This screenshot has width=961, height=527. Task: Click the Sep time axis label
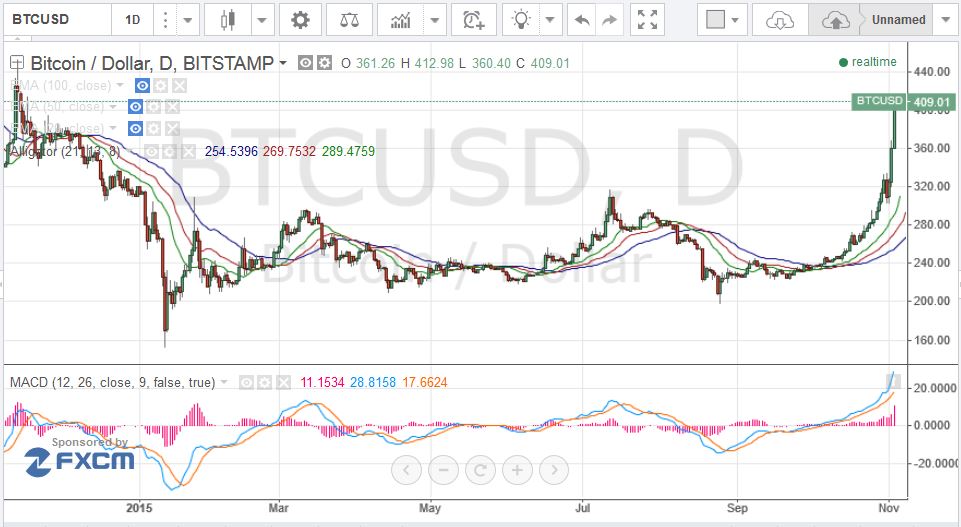pos(737,508)
